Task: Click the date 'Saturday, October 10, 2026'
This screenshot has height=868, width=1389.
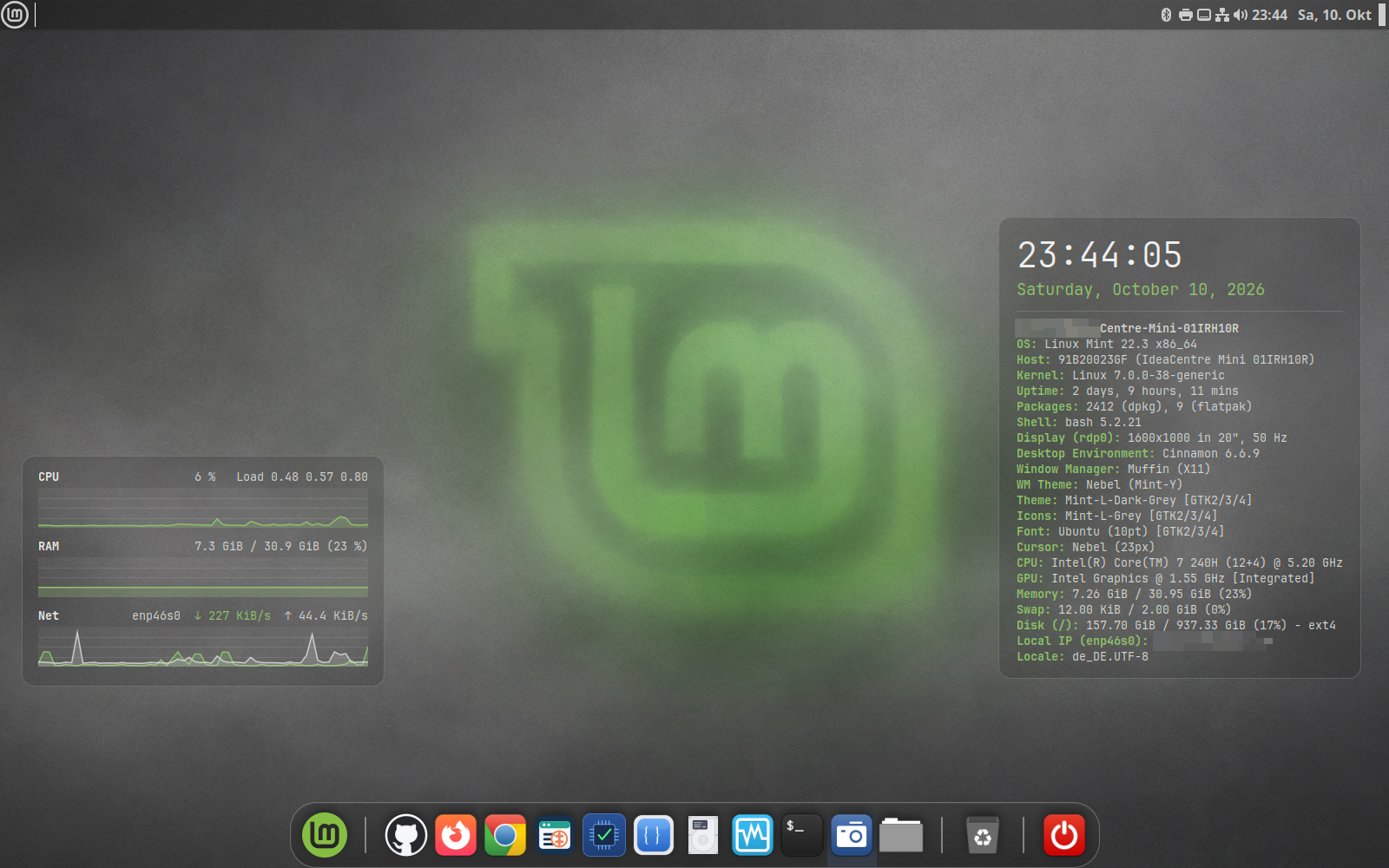Action: pos(1141,290)
